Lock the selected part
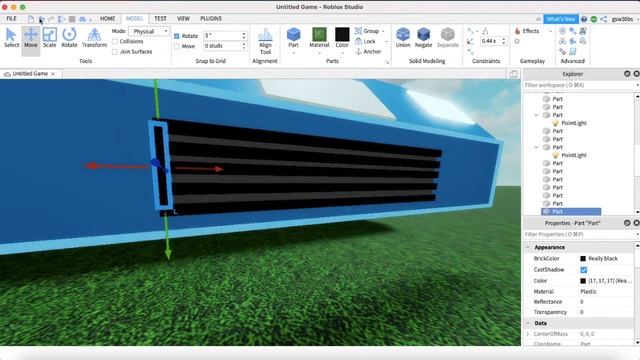Screen dimensions: 640x360 [365, 41]
